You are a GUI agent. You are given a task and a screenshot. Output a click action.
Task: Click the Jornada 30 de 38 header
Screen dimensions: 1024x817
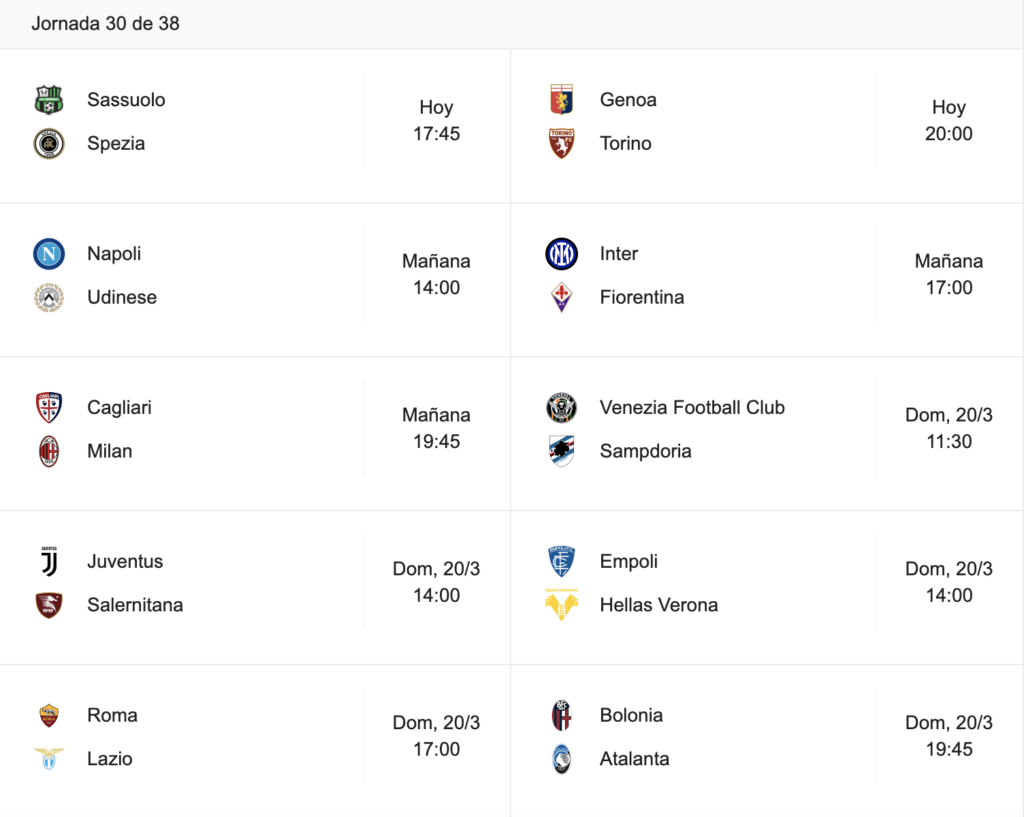click(x=105, y=24)
